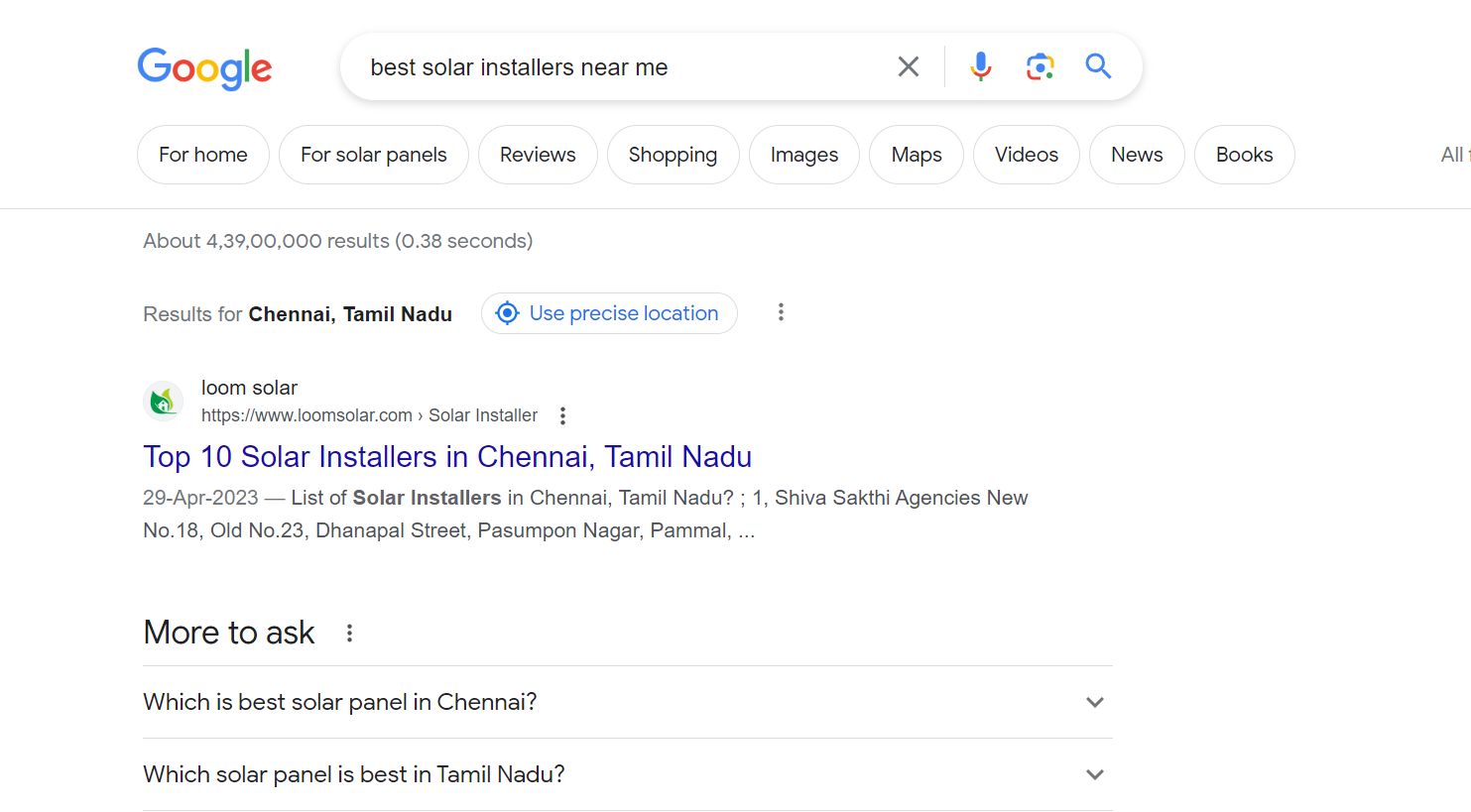Image resolution: width=1471 pixels, height=812 pixels.
Task: Open the Videos tab
Action: point(1026,155)
